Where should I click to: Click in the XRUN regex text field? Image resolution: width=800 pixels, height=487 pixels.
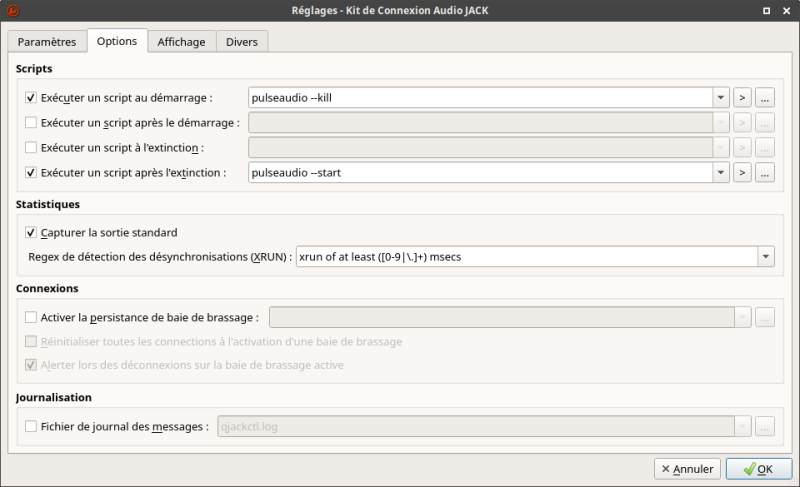pos(527,257)
